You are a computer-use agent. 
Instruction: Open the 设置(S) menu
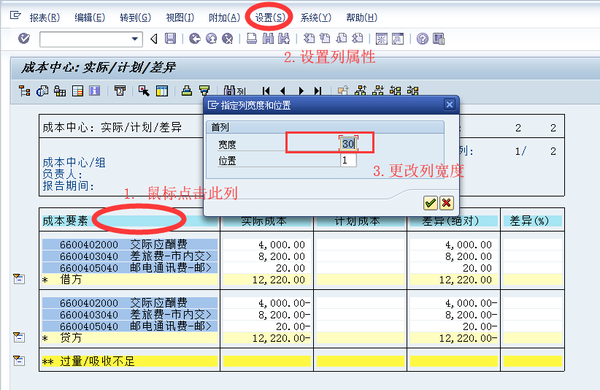click(x=270, y=18)
